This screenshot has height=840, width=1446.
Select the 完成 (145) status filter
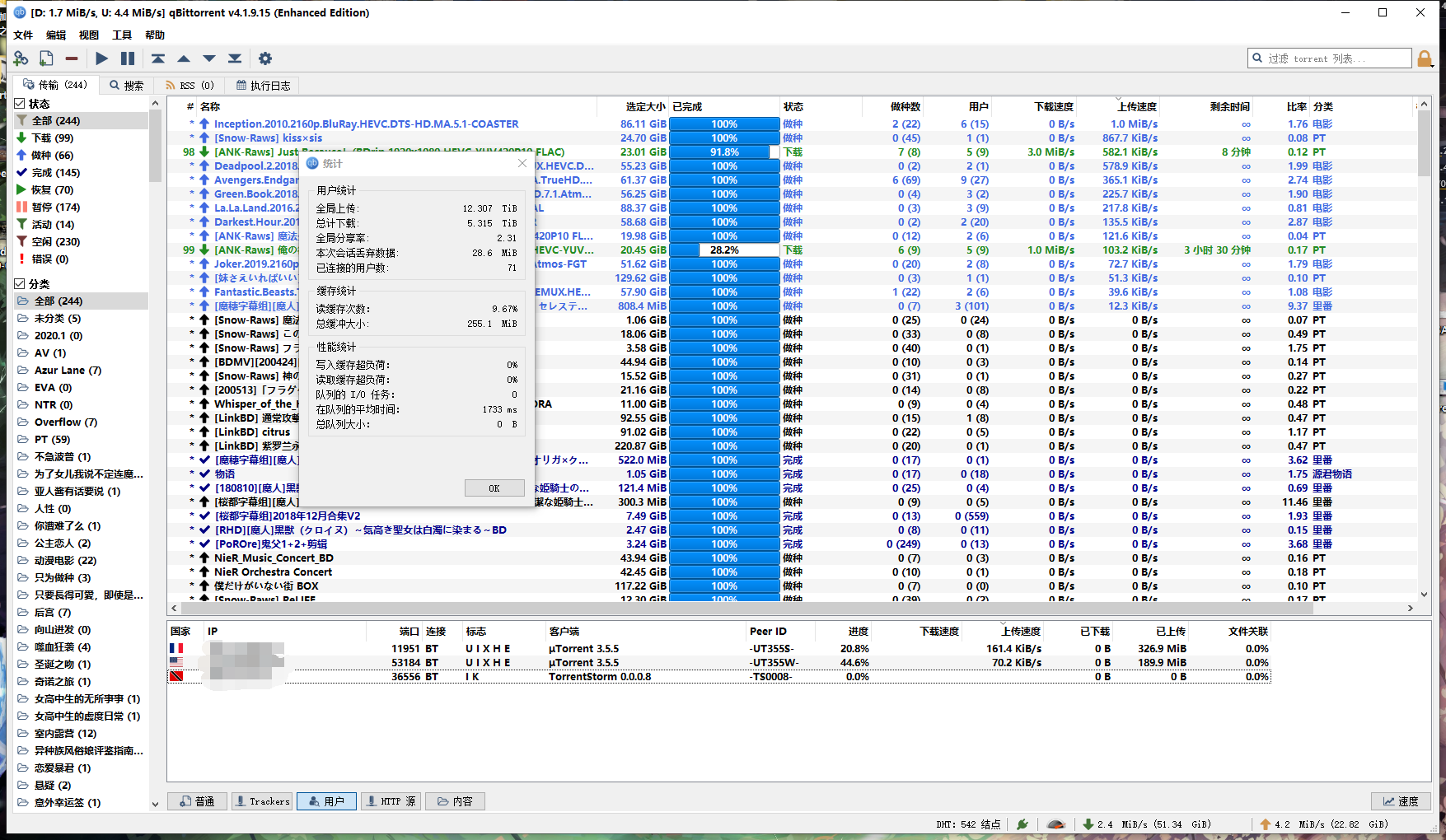tap(81, 173)
